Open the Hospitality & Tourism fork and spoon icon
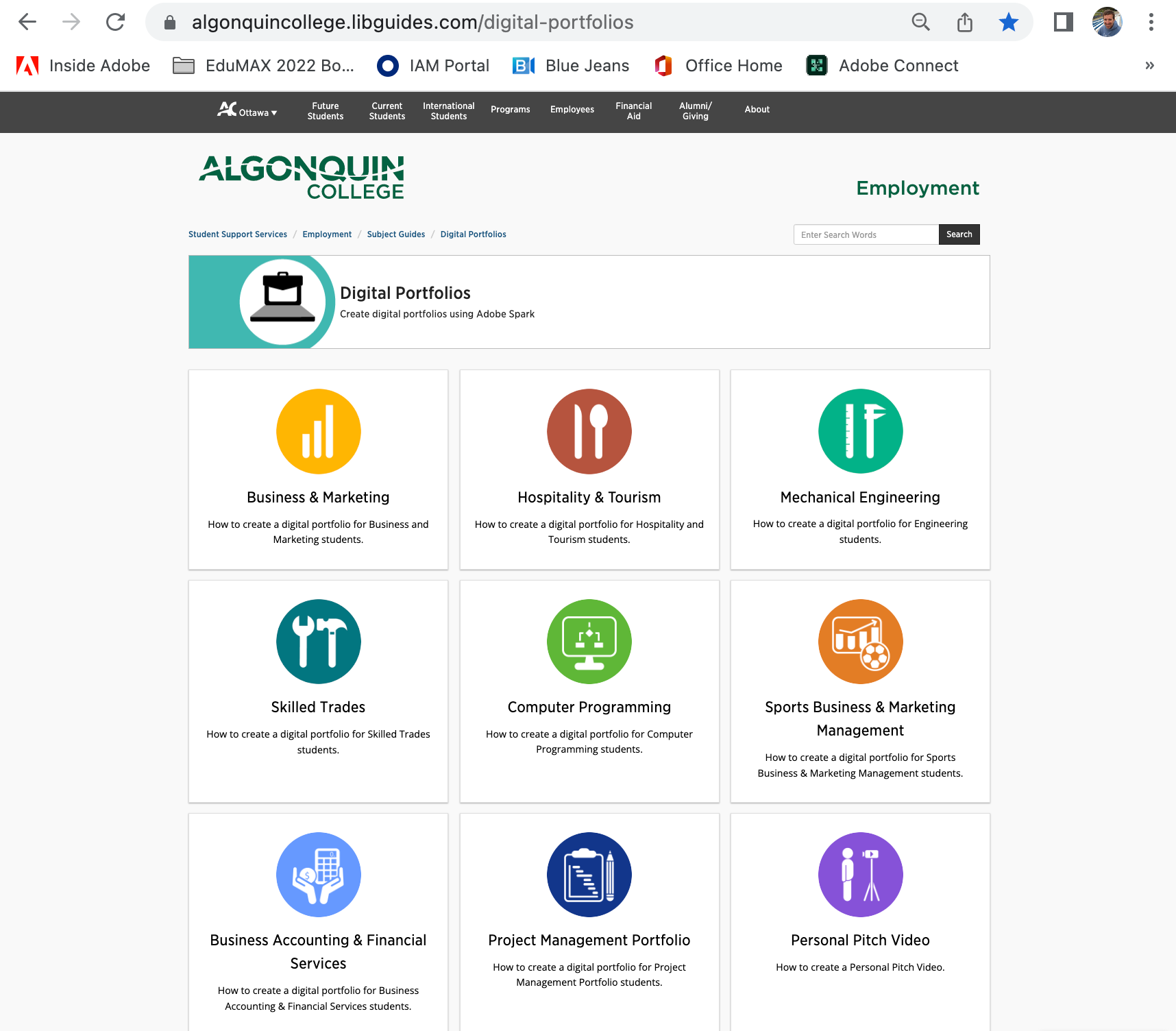1176x1031 pixels. (589, 431)
